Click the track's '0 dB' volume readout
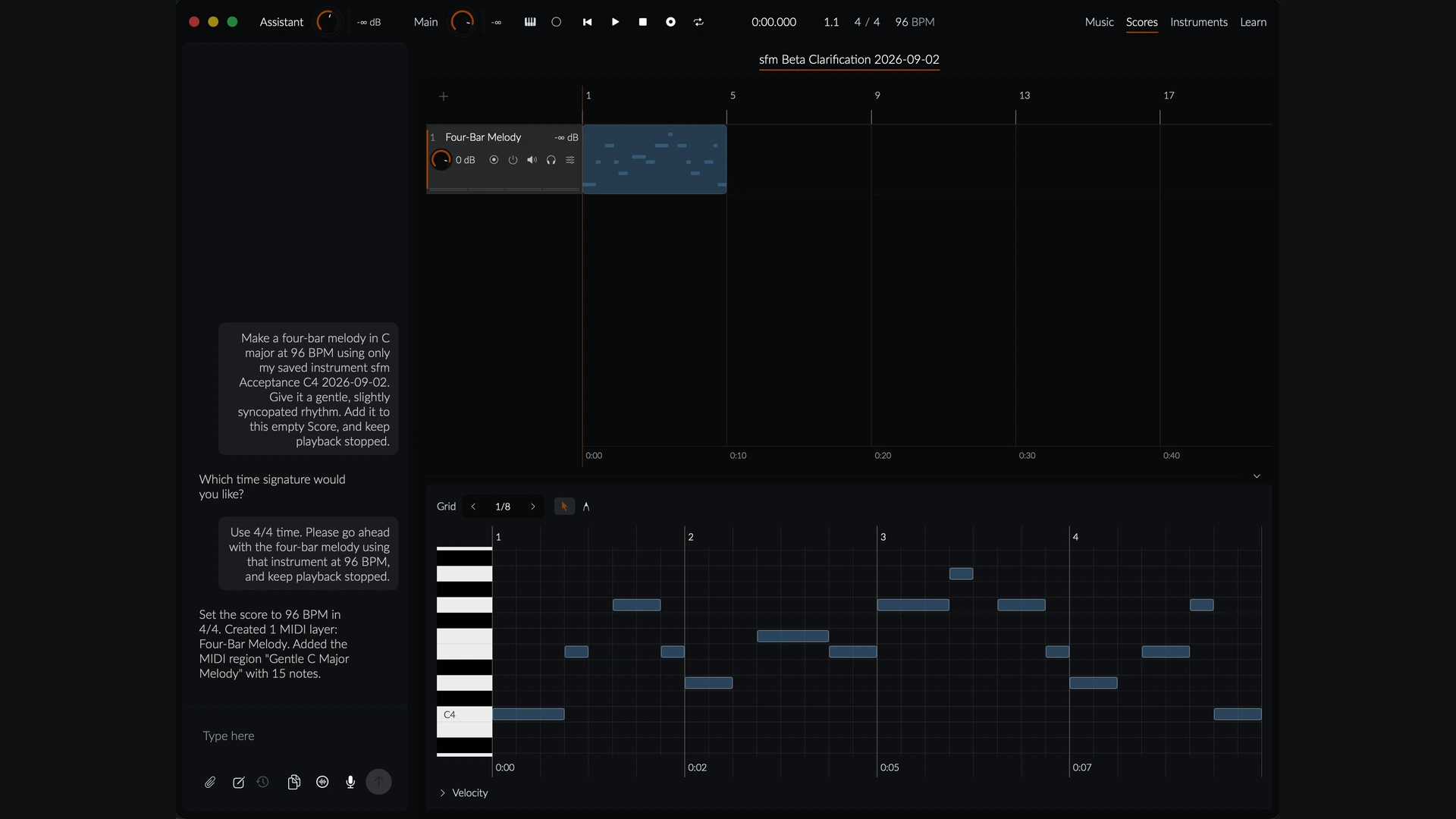This screenshot has width=1456, height=819. point(465,160)
